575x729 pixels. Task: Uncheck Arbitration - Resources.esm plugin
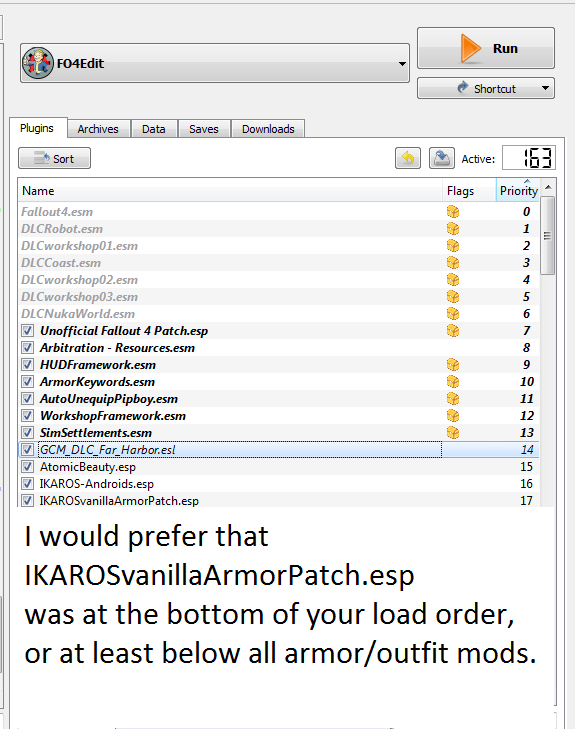pyautogui.click(x=27, y=348)
